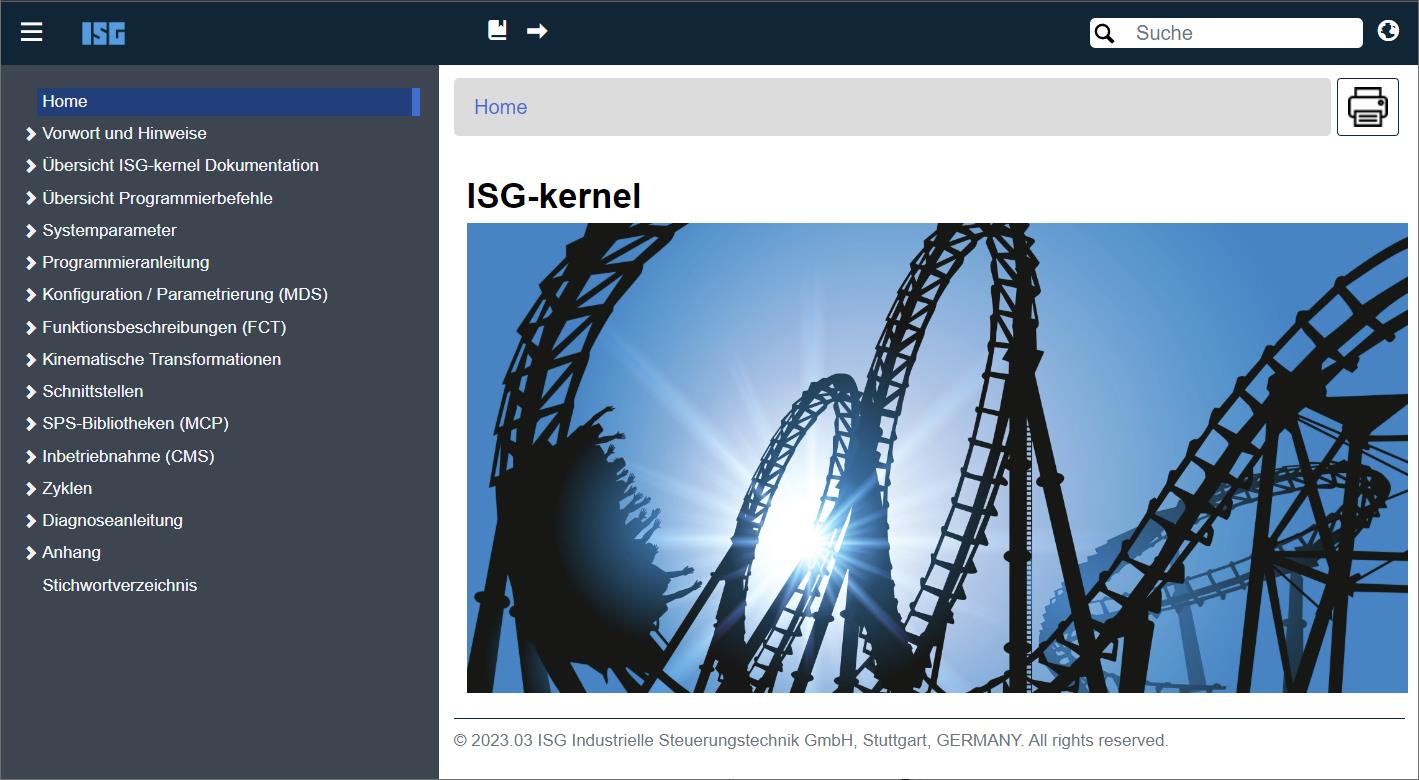
Task: Open Stichwortverzeichnis in the sidebar
Action: pyautogui.click(x=119, y=585)
